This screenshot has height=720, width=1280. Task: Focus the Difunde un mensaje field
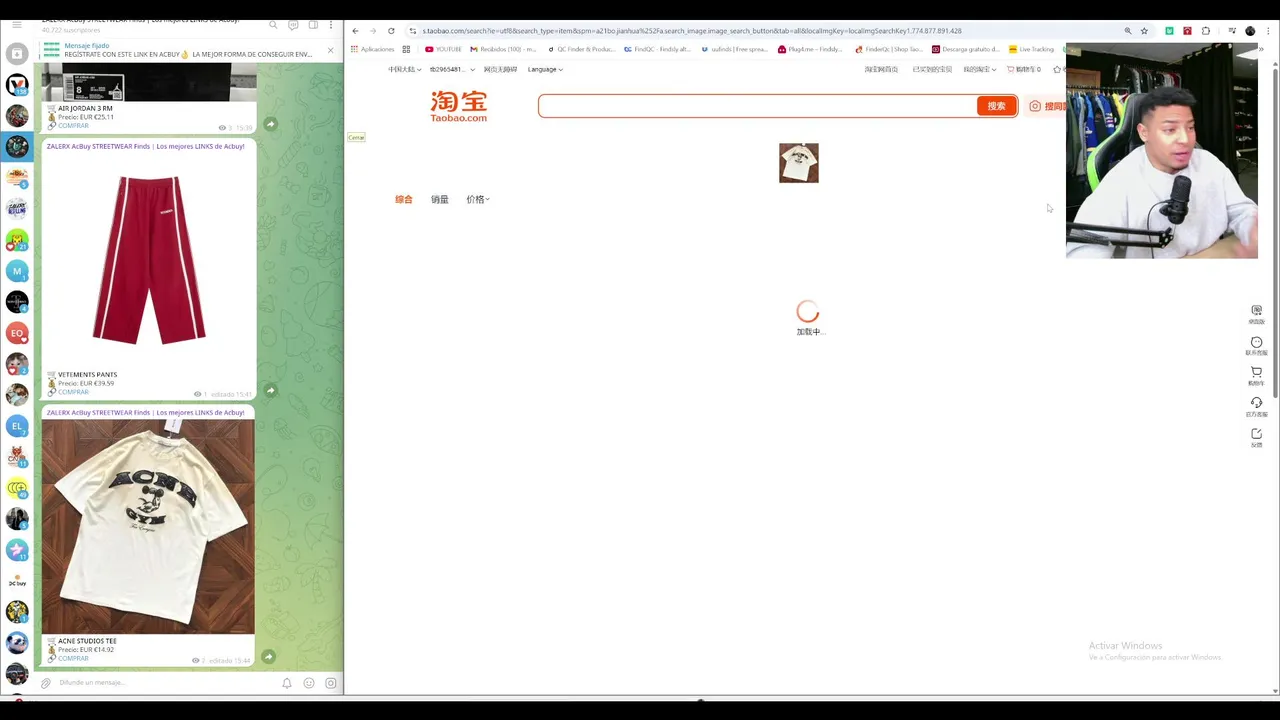coord(165,683)
